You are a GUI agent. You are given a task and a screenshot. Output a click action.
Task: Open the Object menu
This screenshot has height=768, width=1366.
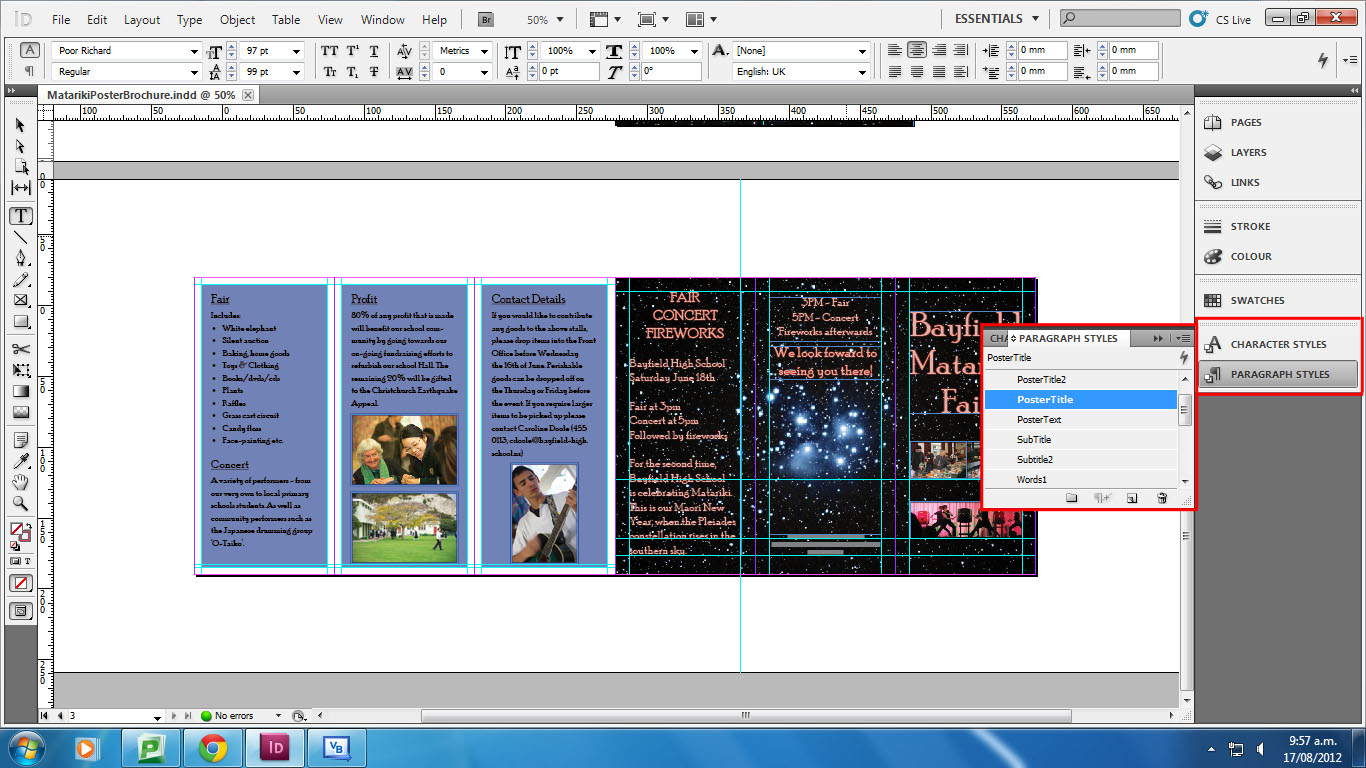[237, 19]
